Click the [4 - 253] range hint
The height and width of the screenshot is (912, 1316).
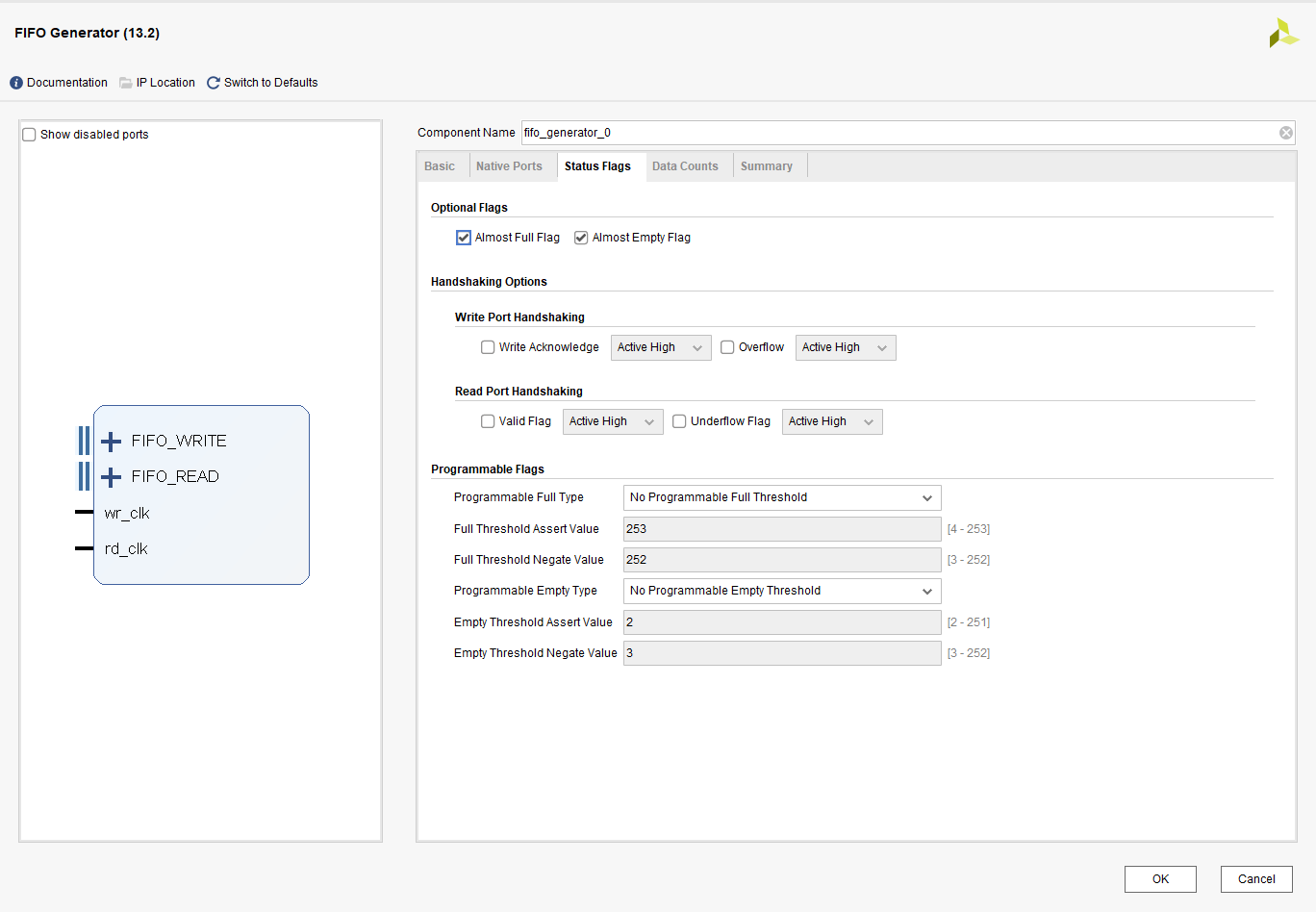[969, 529]
